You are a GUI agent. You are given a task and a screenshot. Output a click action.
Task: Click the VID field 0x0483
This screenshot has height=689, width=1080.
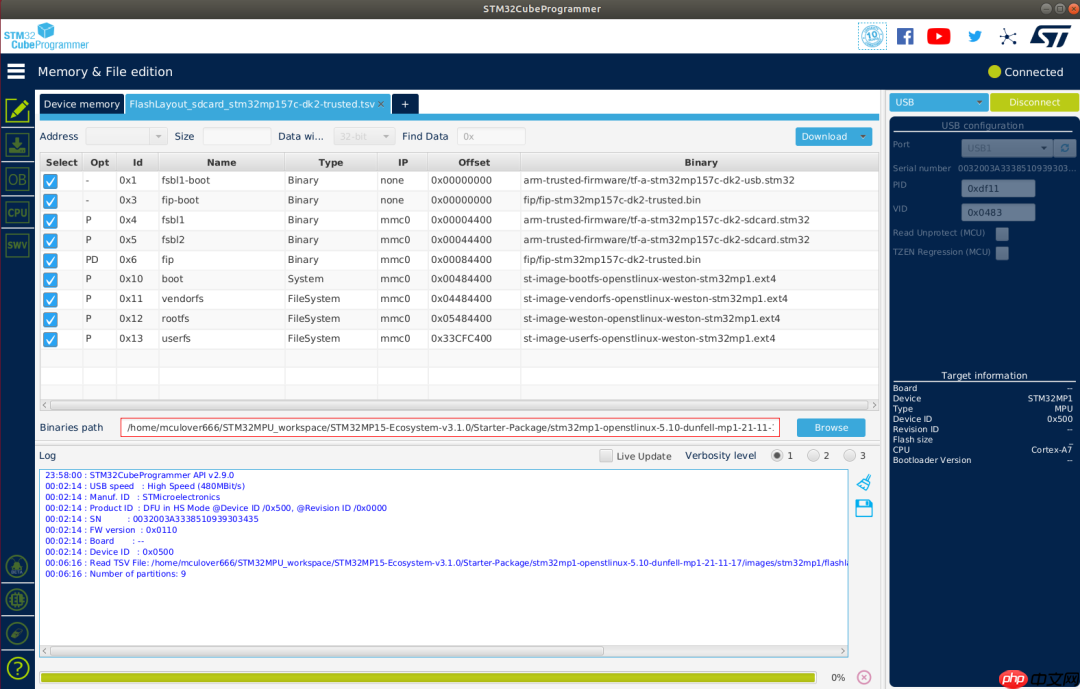[x=998, y=212]
